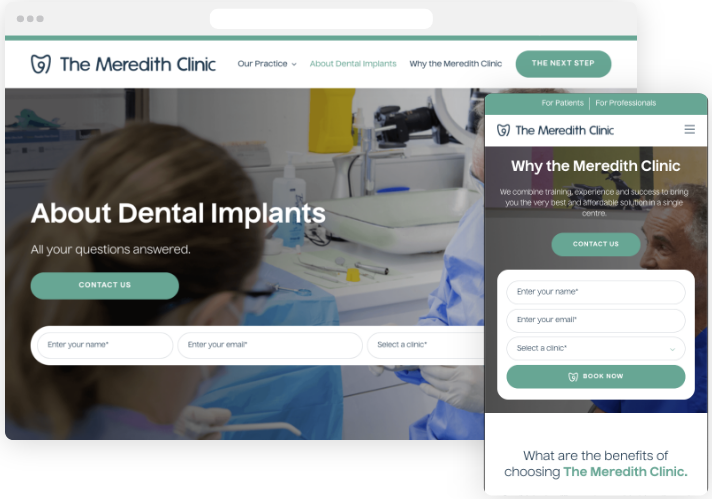712x499 pixels.
Task: Click the desktop CONTACT US button
Action: [105, 285]
